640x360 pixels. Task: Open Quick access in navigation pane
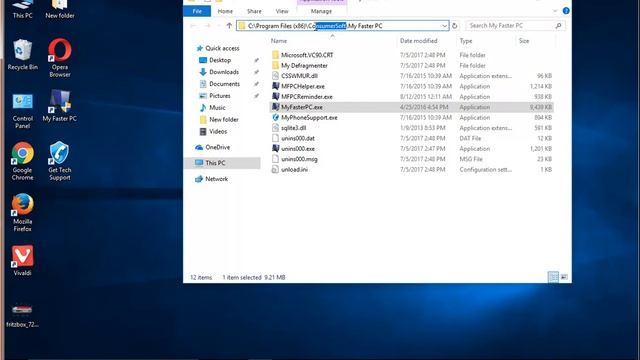218,48
